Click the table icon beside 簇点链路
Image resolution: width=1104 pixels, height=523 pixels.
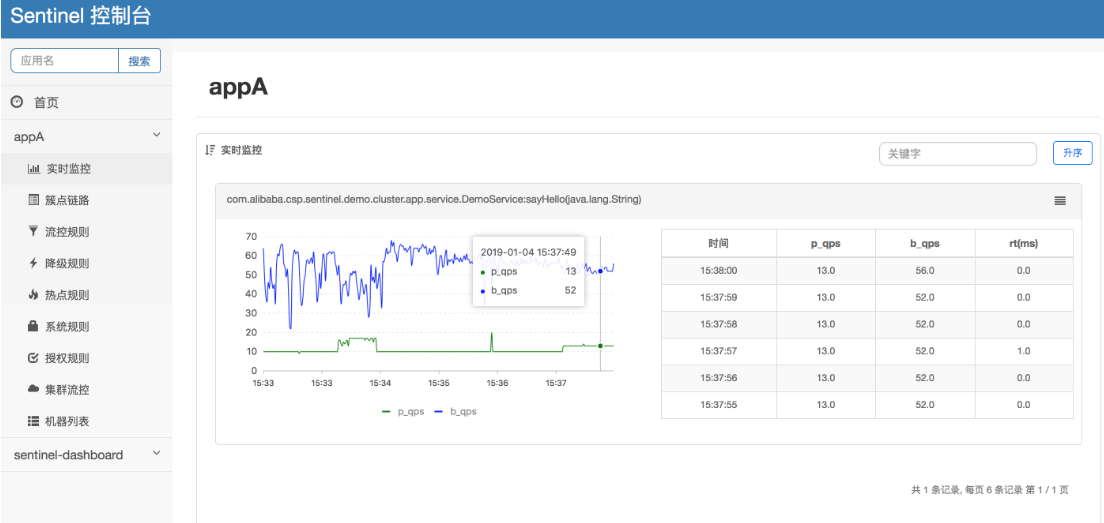click(33, 200)
